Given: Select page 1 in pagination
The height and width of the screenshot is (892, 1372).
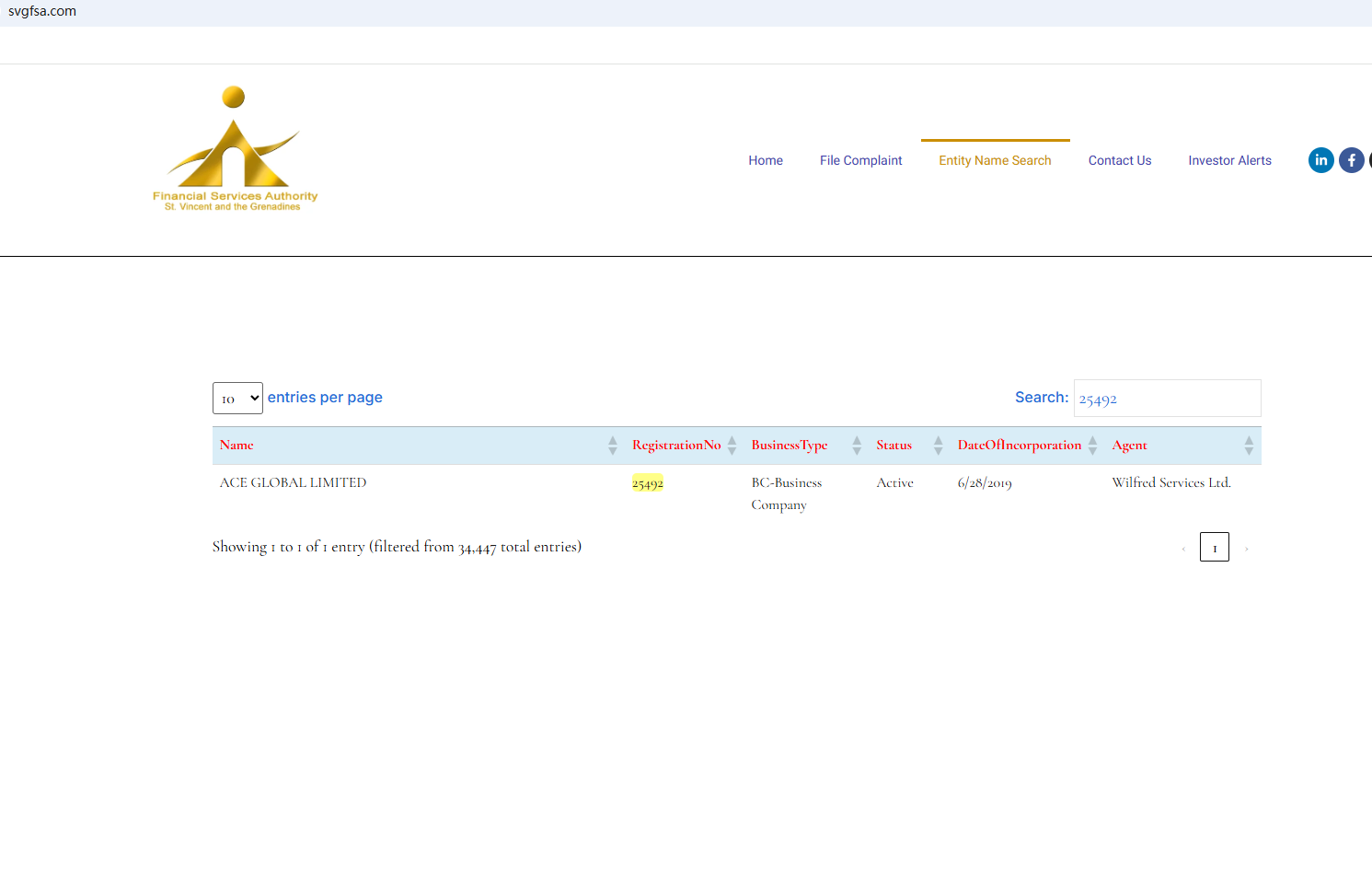Looking at the screenshot, I should 1215,547.
